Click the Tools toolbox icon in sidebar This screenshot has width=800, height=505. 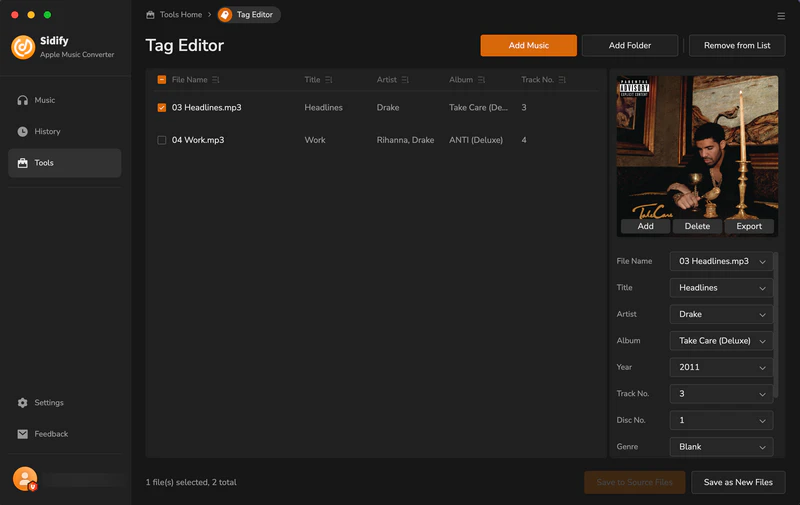pyautogui.click(x=22, y=163)
